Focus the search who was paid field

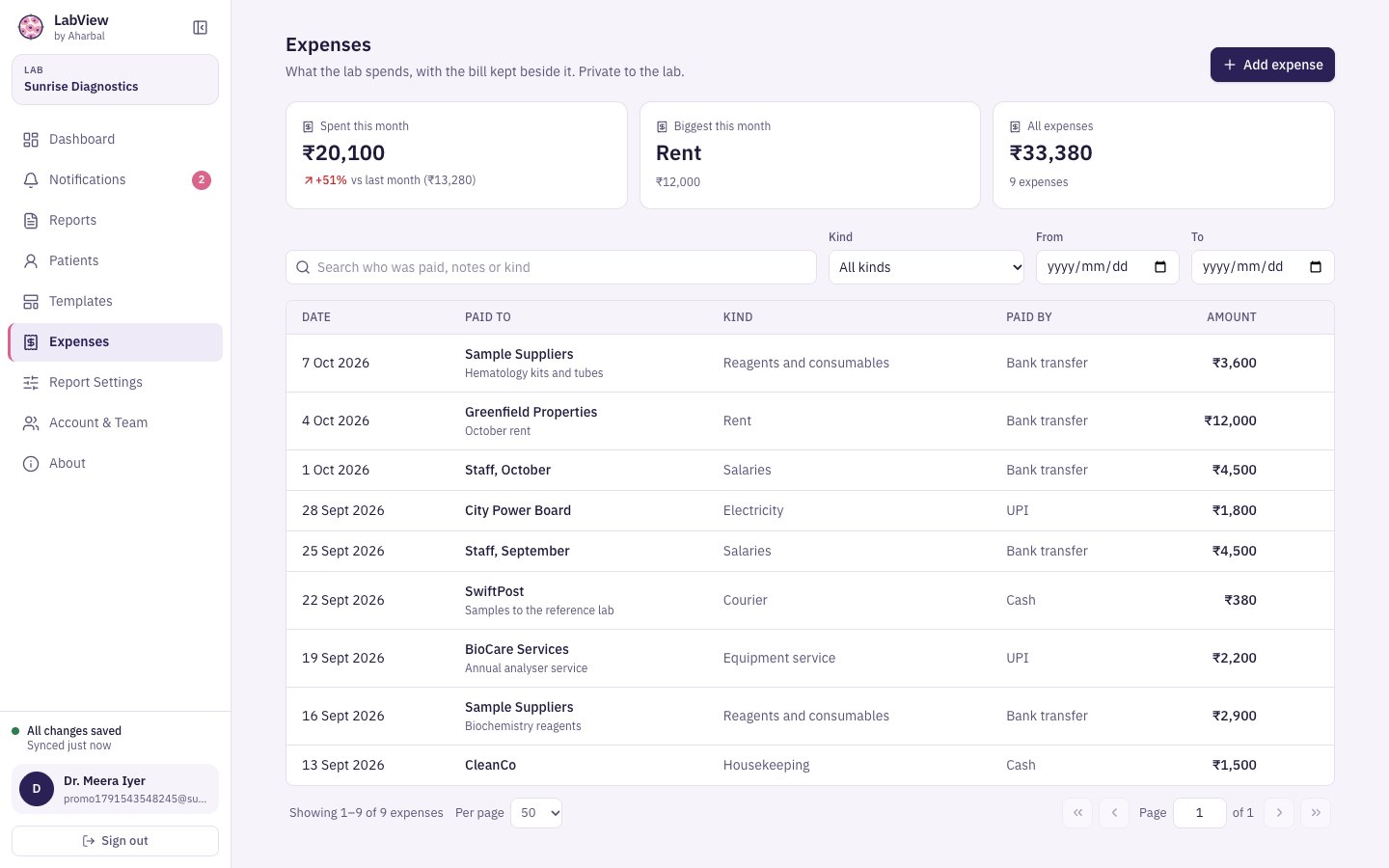coord(551,267)
